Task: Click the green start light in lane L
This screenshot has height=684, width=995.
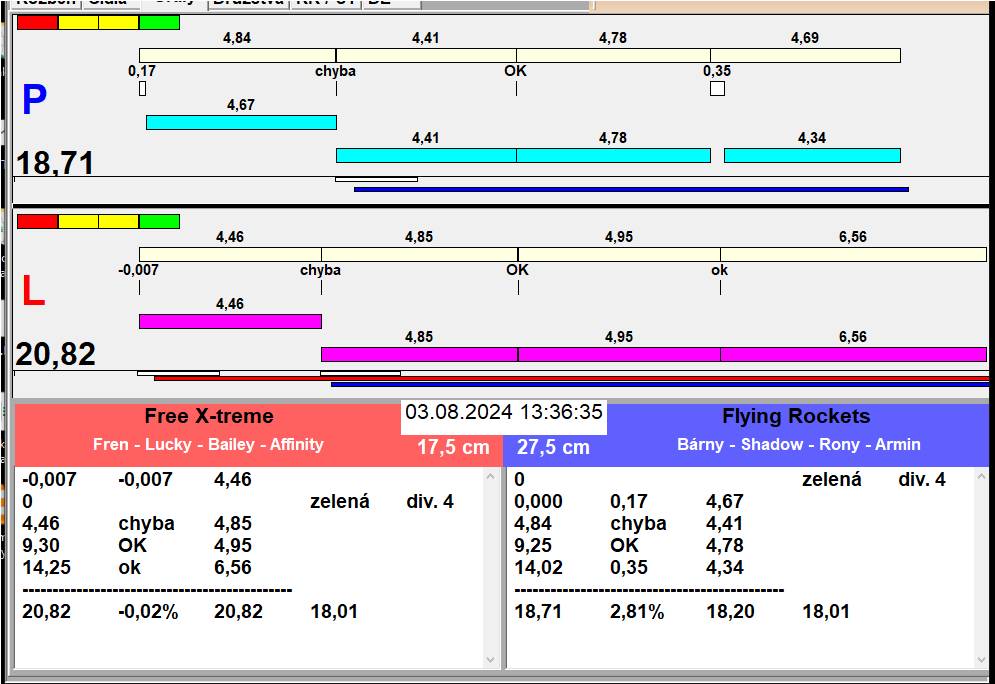Action: click(x=159, y=221)
